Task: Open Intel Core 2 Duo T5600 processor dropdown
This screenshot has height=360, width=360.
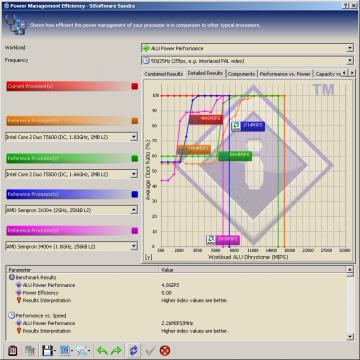Action: (134, 137)
